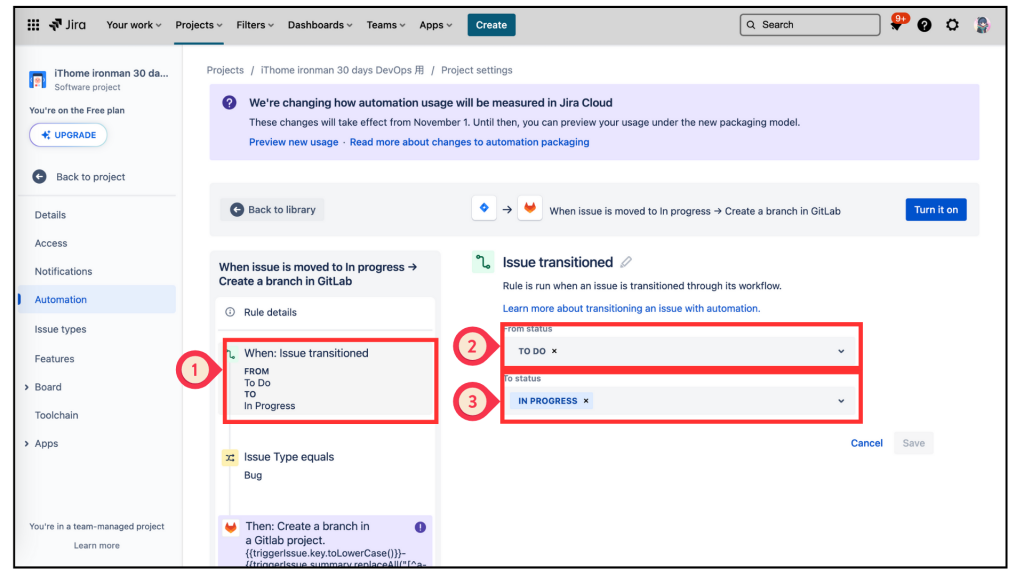The image size is (1024, 576).
Task: Open the Projects menu
Action: [x=199, y=25]
